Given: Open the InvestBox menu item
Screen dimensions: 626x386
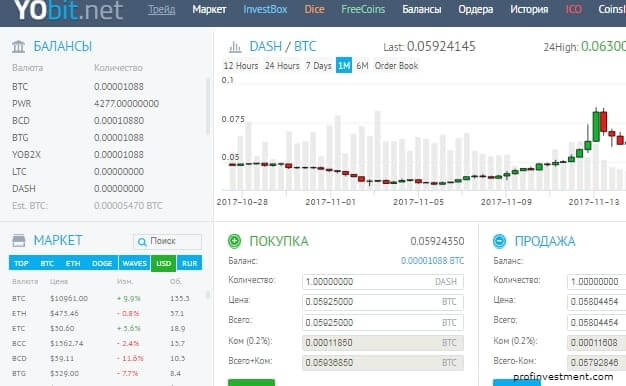Looking at the screenshot, I should click(265, 9).
